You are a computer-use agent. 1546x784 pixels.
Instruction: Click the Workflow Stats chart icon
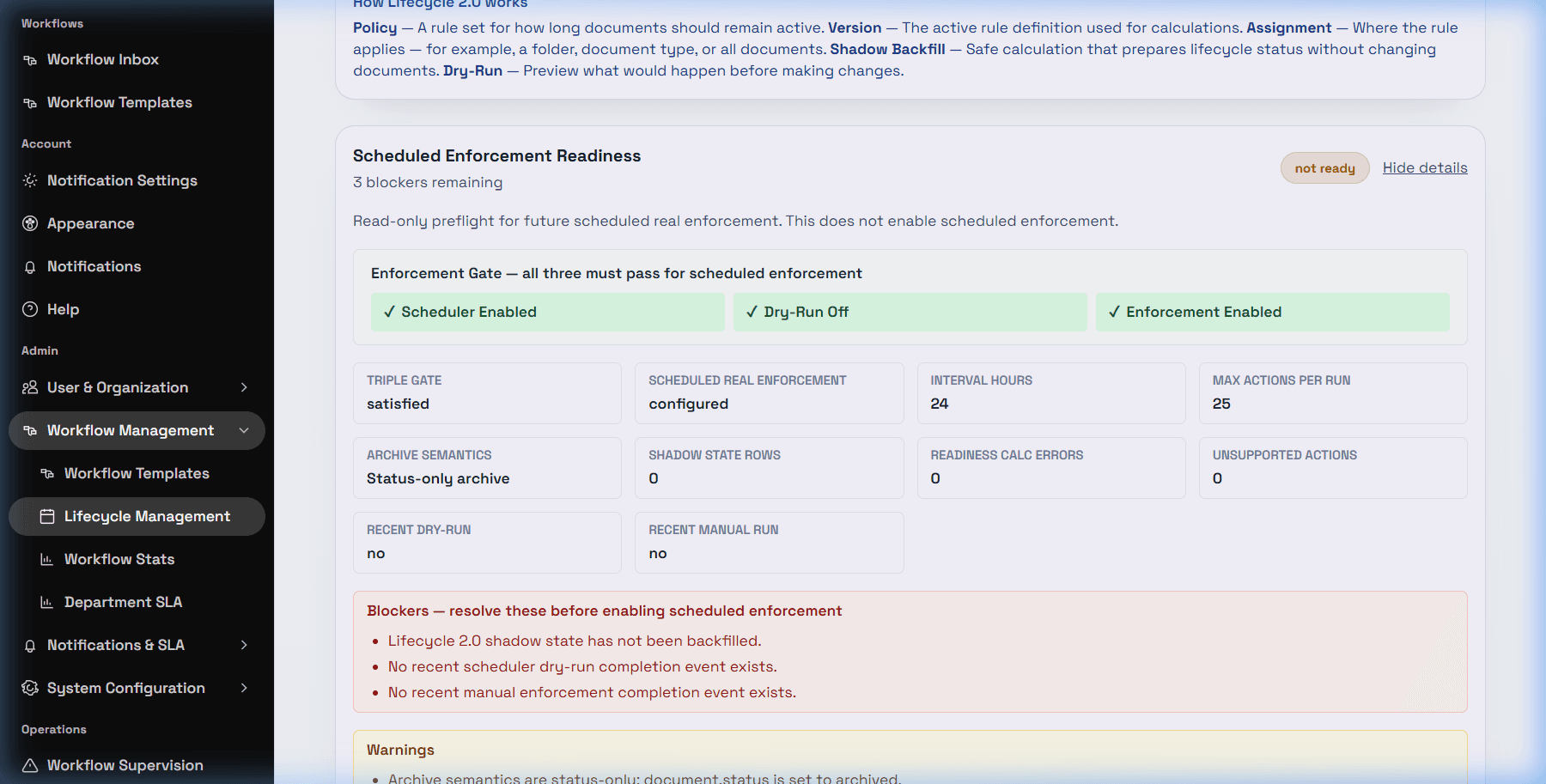[47, 560]
